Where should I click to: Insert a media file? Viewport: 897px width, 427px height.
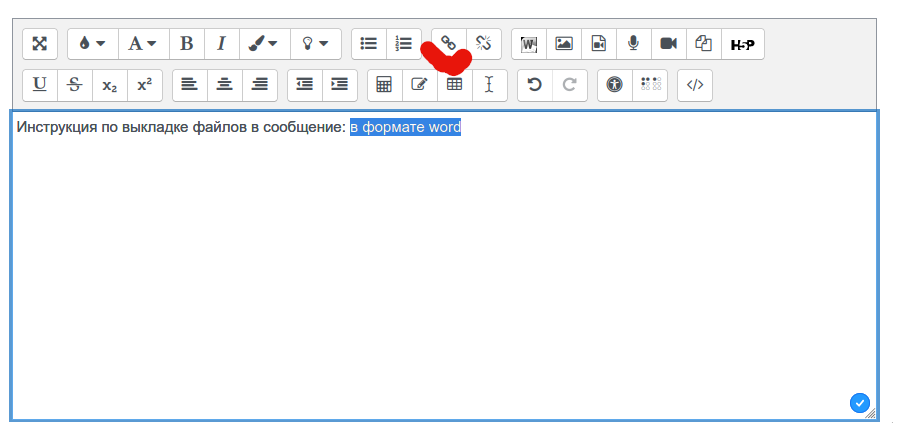click(599, 44)
